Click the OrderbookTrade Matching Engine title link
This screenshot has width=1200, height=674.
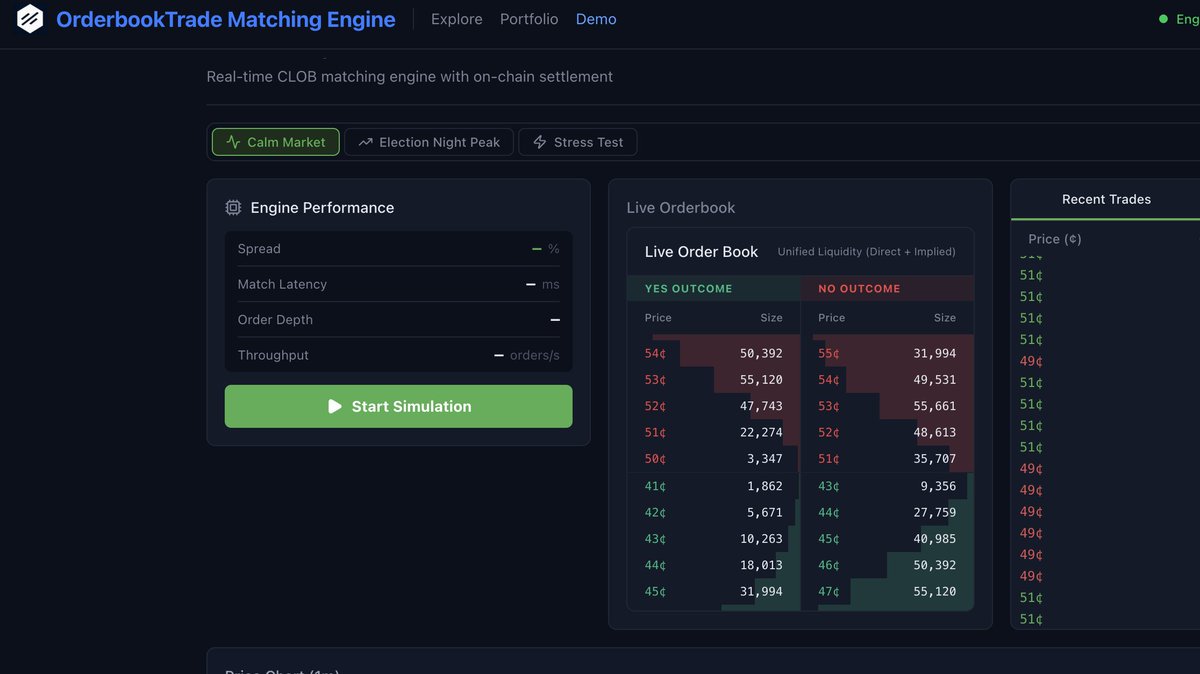pos(225,18)
